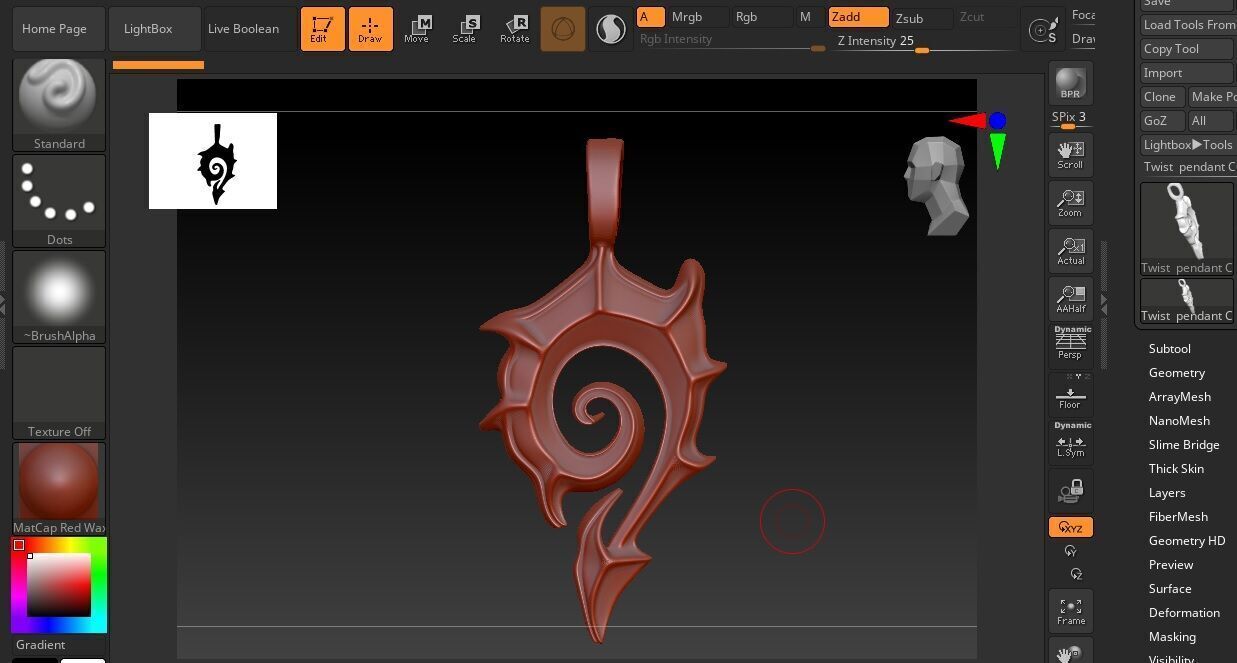Select the Scroll canvas tool
Image resolution: width=1237 pixels, height=663 pixels.
coord(1070,155)
